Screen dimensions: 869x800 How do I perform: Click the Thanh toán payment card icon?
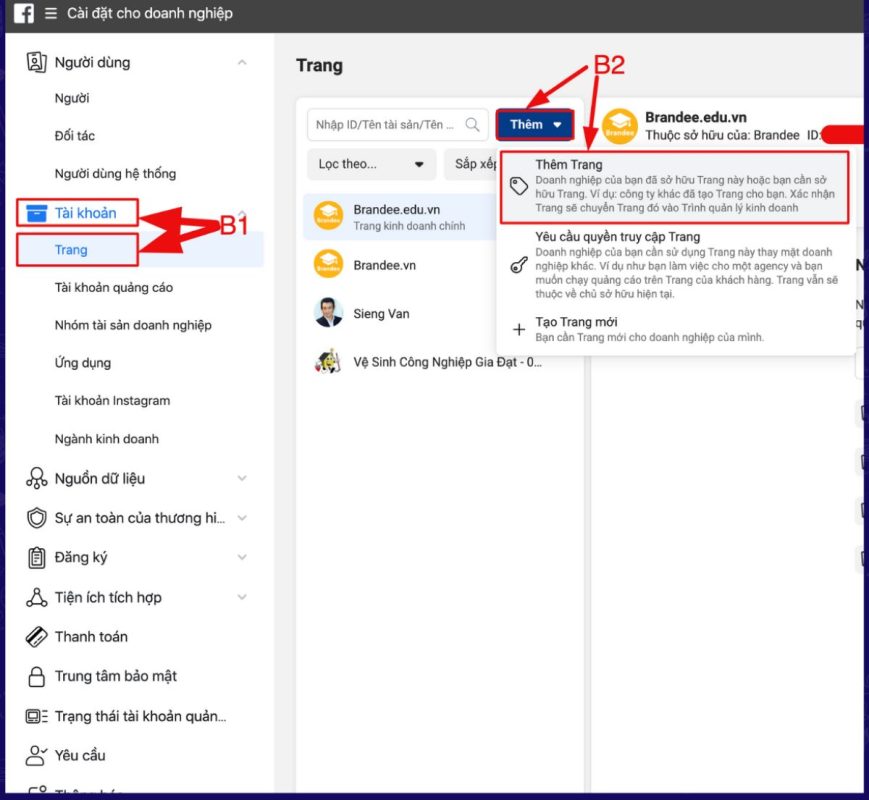(37, 636)
